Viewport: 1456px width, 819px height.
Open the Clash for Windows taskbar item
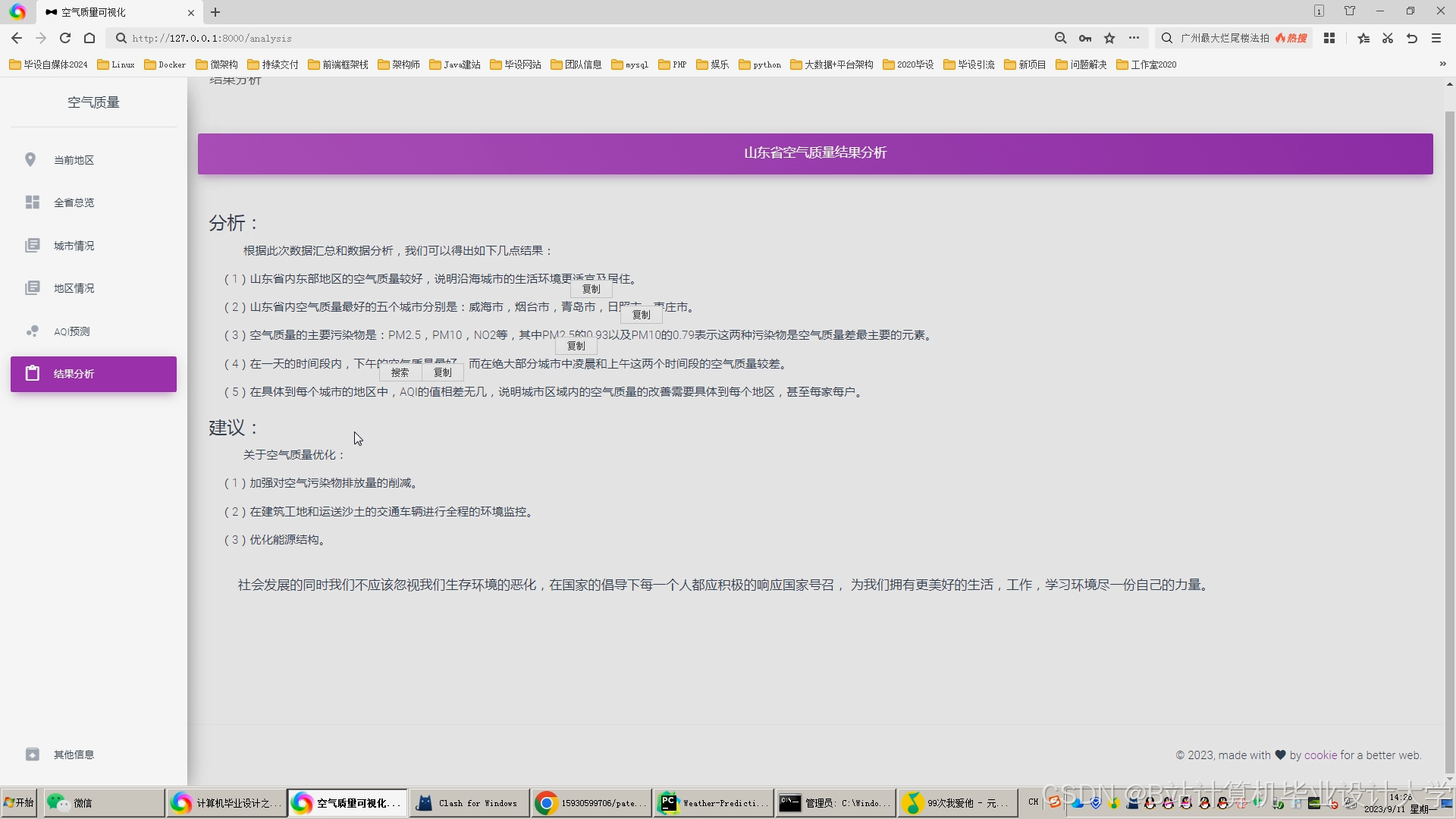tap(469, 803)
